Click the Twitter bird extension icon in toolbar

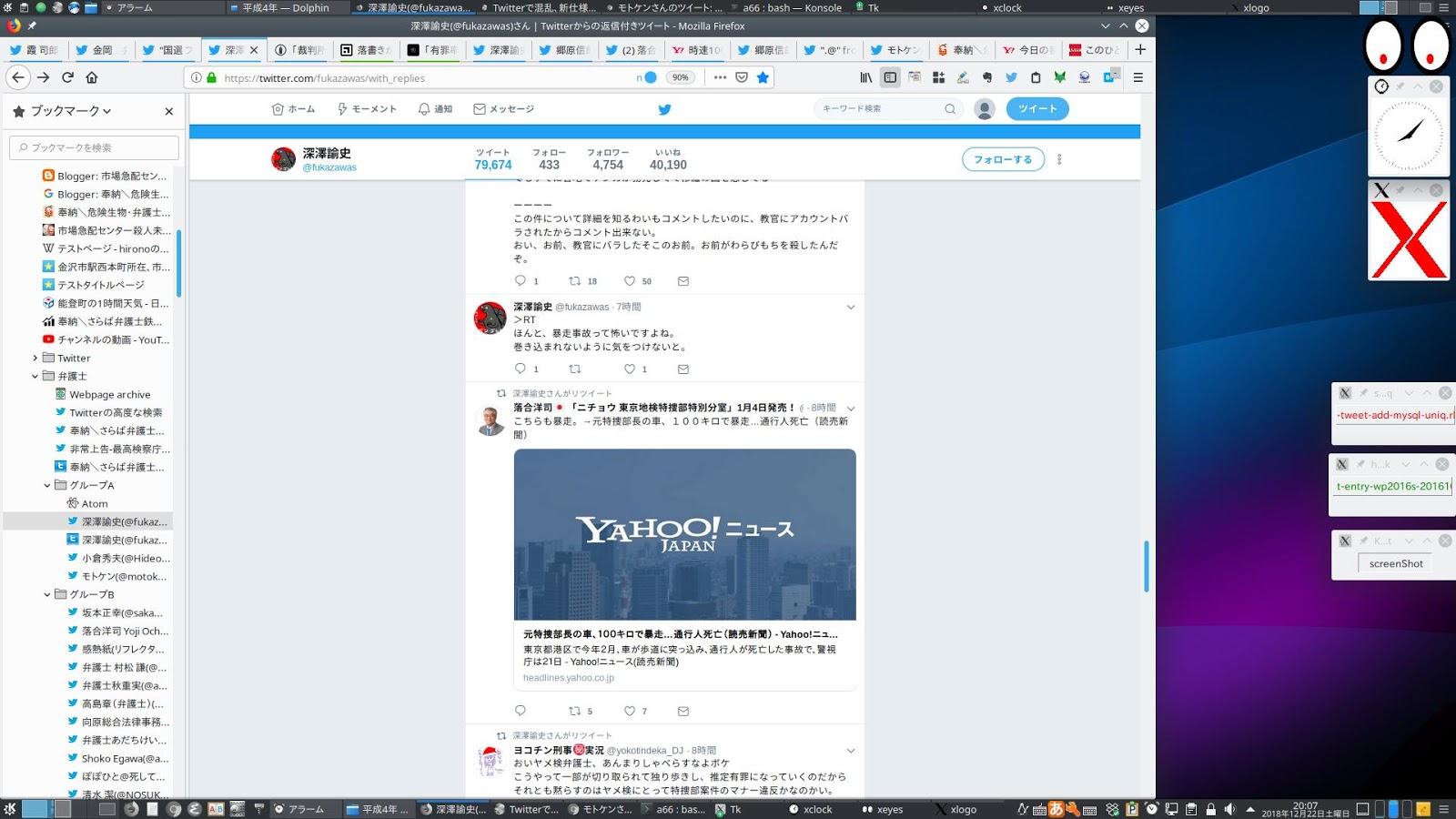[x=1011, y=77]
